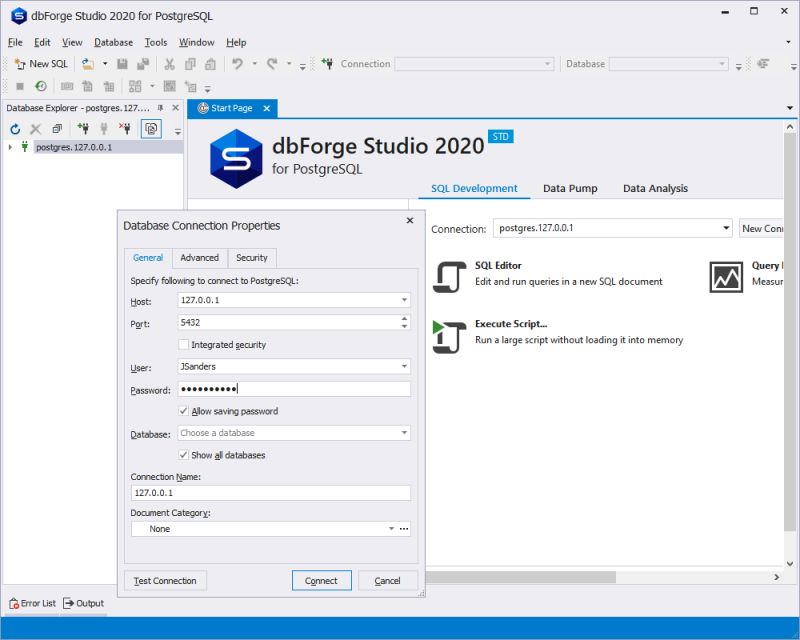This screenshot has width=800, height=640.
Task: Click the Query Profiler chart icon
Action: (x=726, y=277)
